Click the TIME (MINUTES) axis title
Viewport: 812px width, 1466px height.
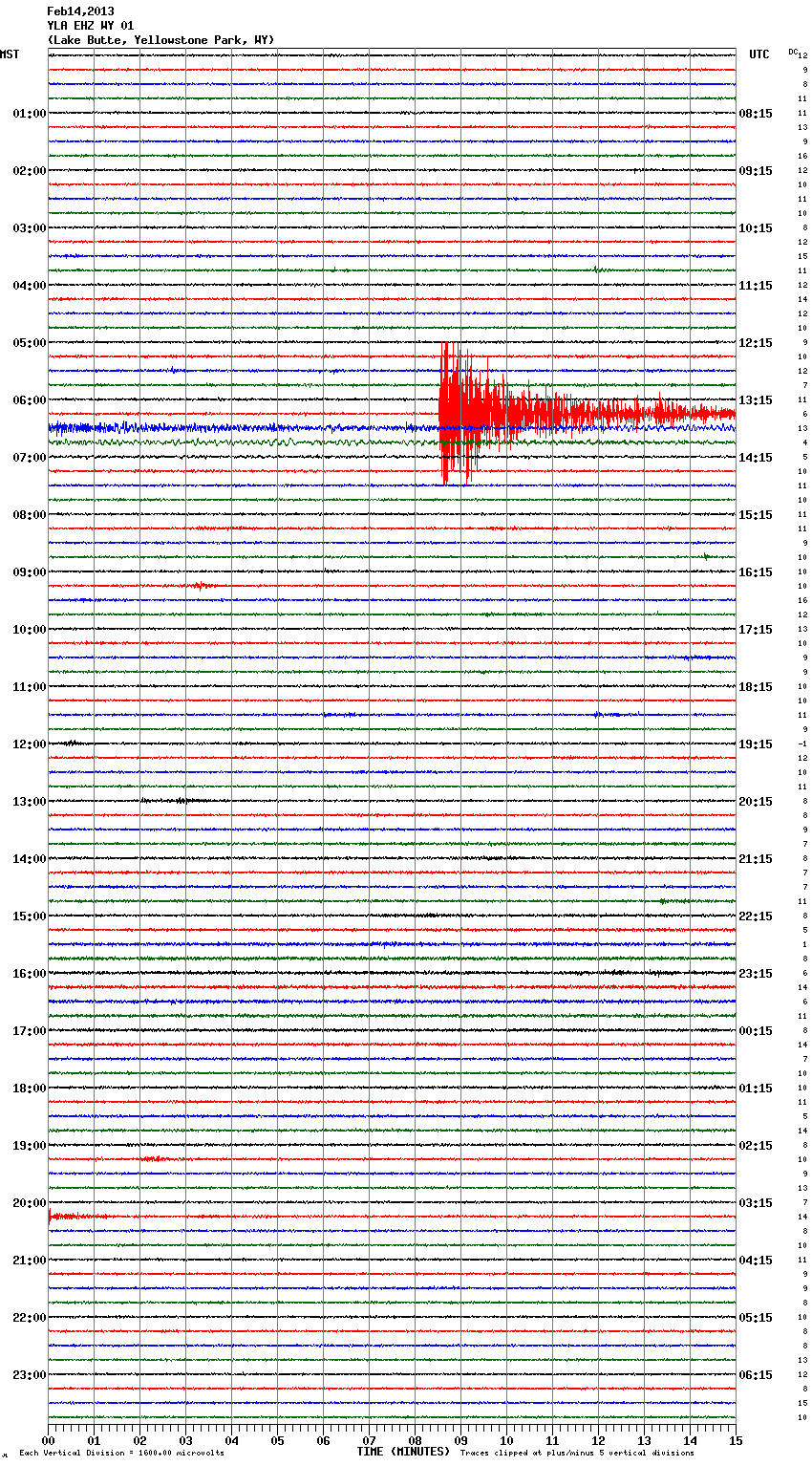click(x=403, y=1452)
